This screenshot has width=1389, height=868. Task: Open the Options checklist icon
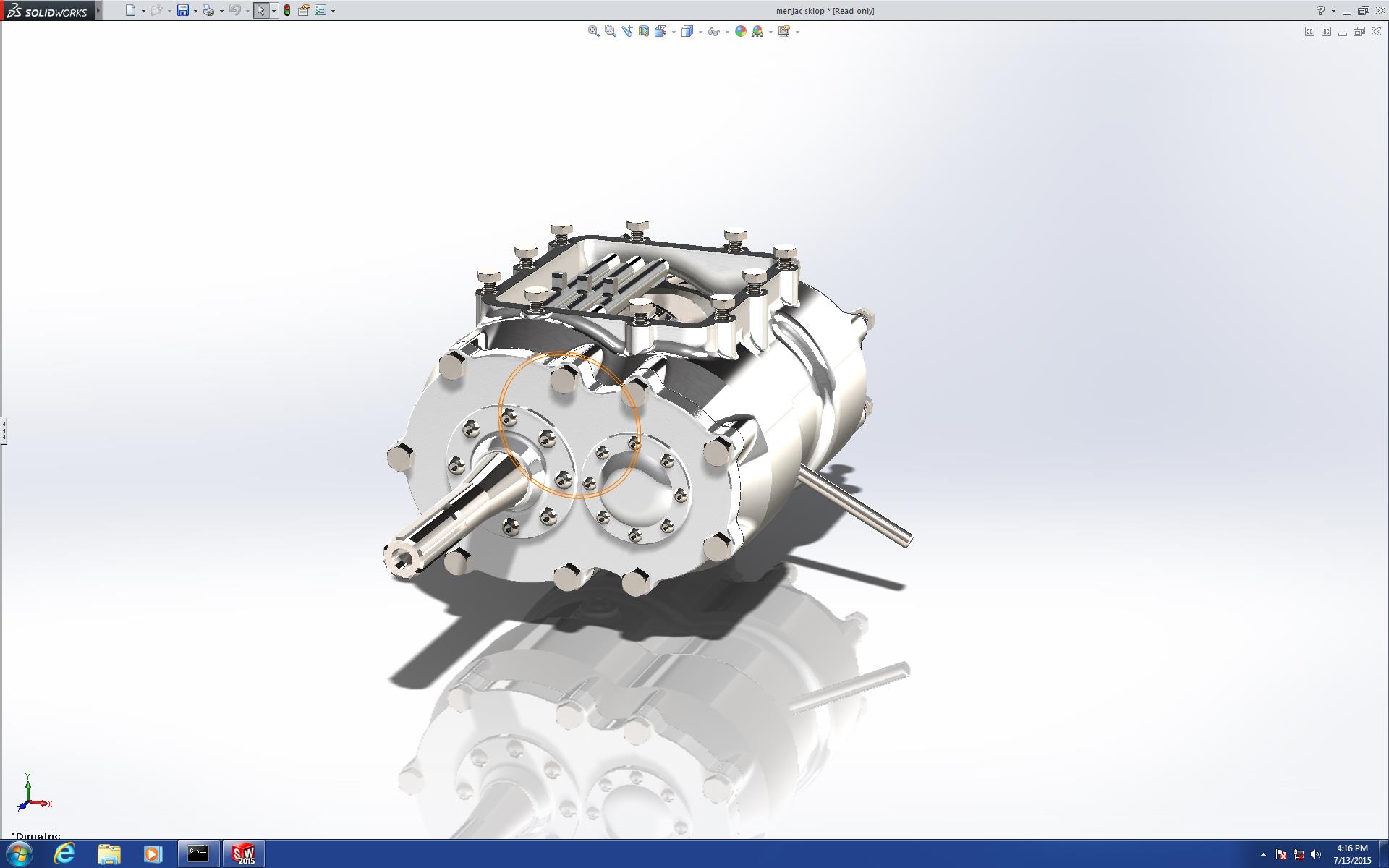(x=320, y=10)
